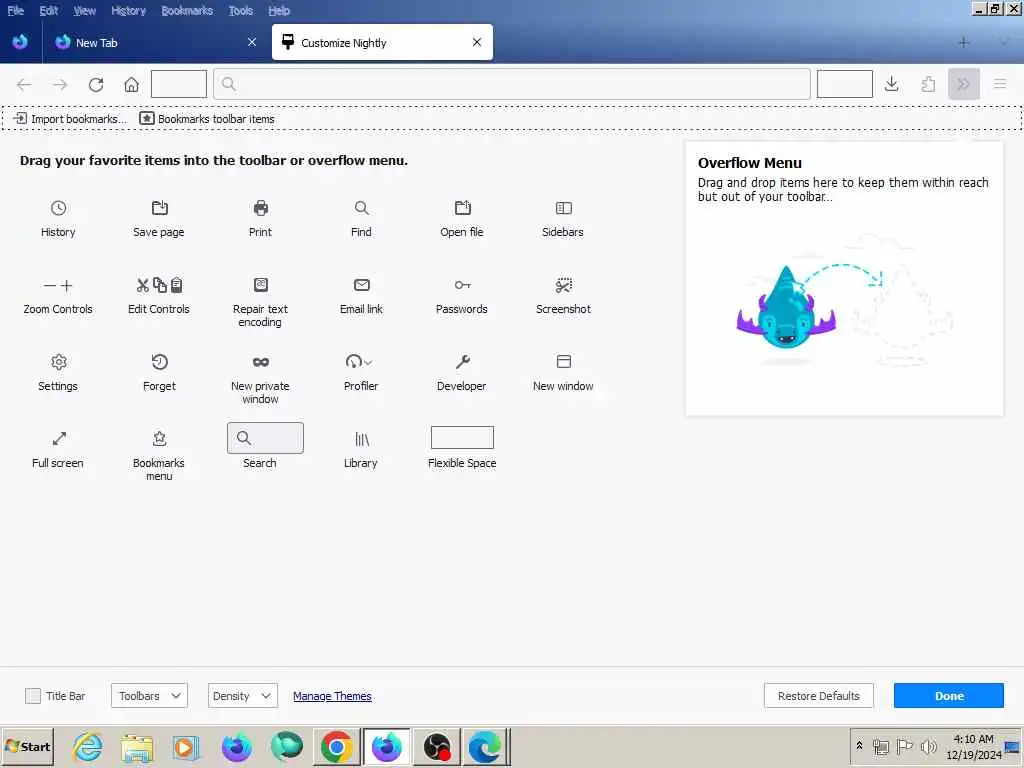Switch to the New Tab tab

coord(157,42)
